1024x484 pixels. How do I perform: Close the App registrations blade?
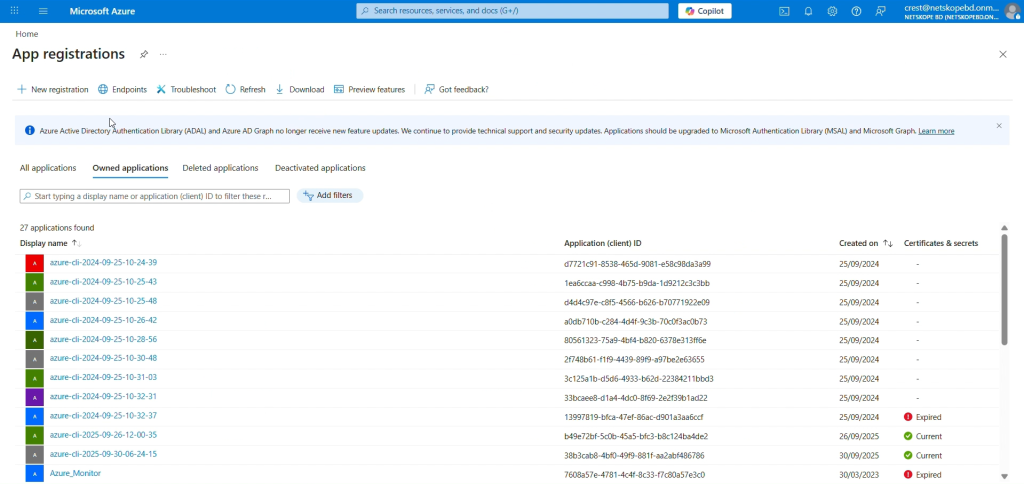(1003, 54)
